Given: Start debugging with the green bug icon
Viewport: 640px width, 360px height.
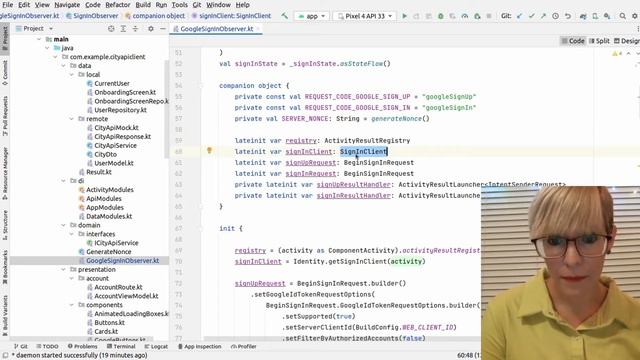Looking at the screenshot, I should (440, 16).
